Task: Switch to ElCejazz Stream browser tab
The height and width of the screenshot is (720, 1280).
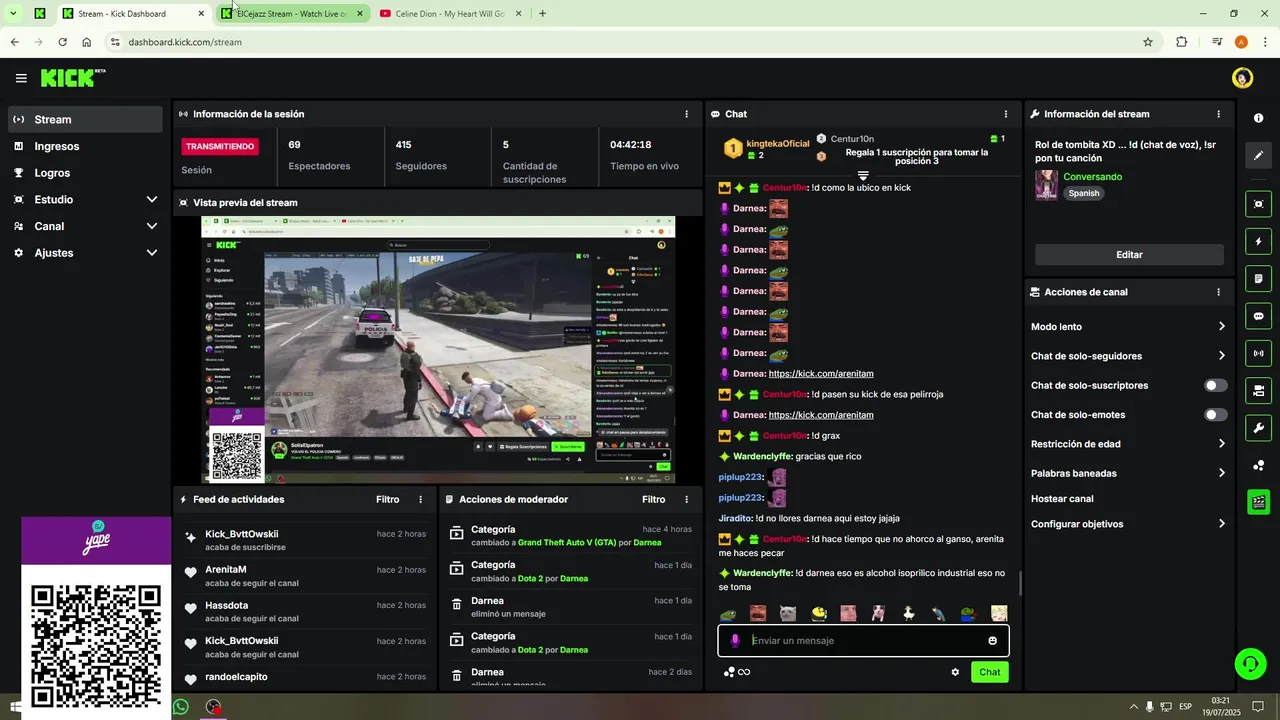Action: point(291,14)
